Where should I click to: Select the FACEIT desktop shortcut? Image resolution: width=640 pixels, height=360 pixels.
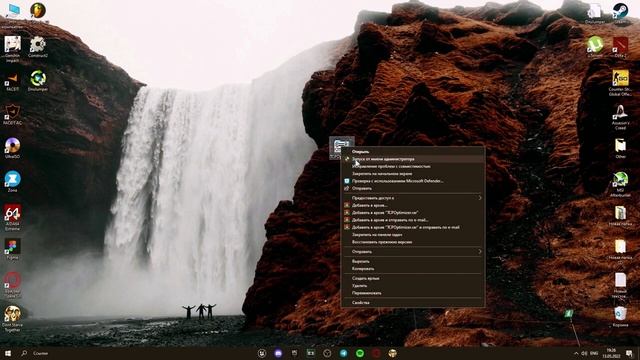13,81
